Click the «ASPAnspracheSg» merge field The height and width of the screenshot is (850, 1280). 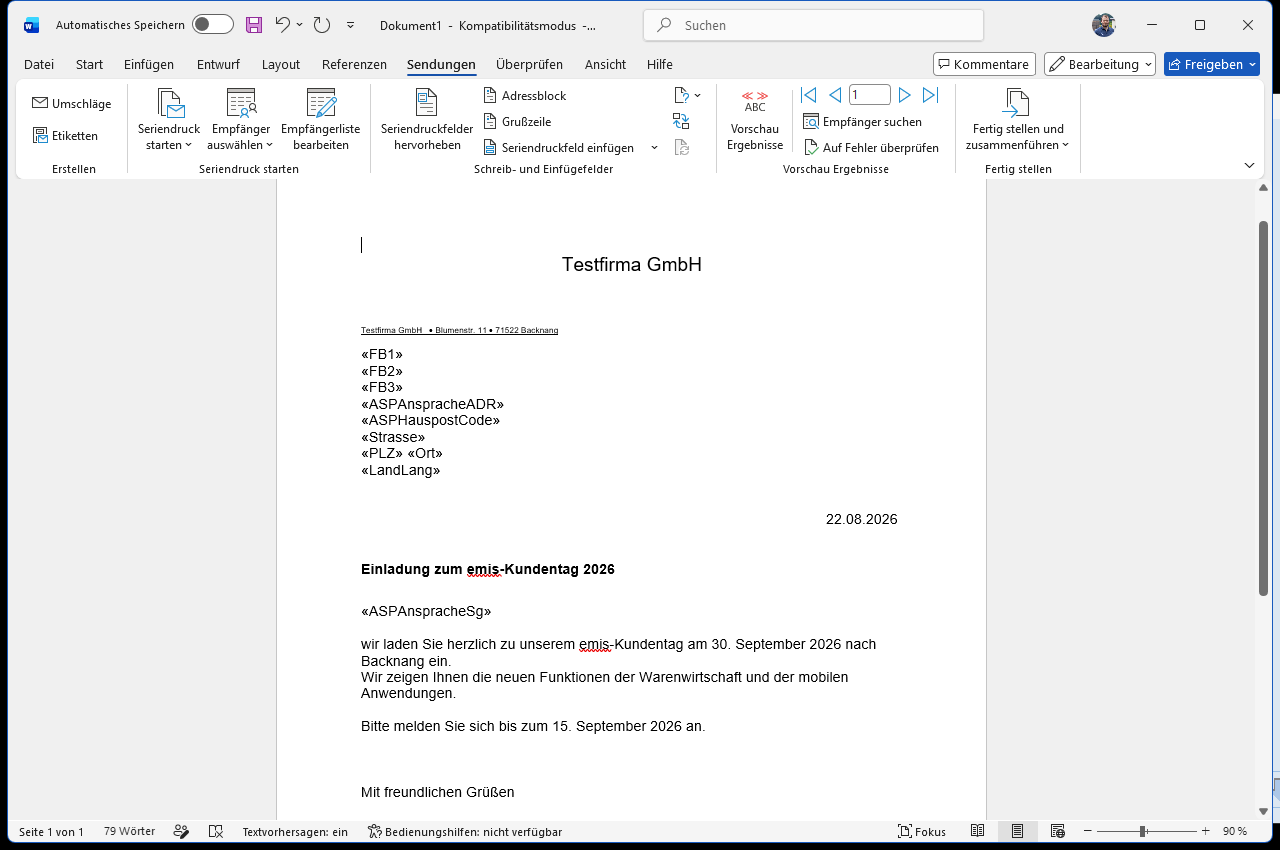point(426,611)
